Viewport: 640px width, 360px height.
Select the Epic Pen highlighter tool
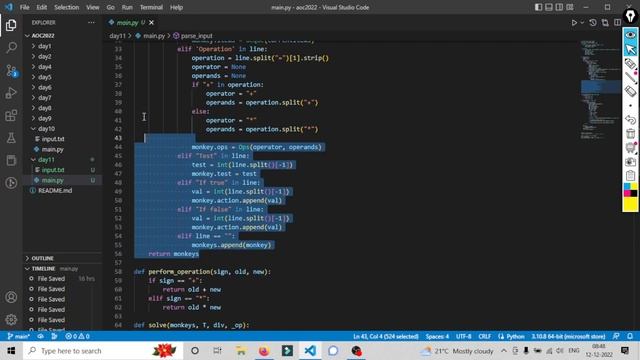pos(631,64)
